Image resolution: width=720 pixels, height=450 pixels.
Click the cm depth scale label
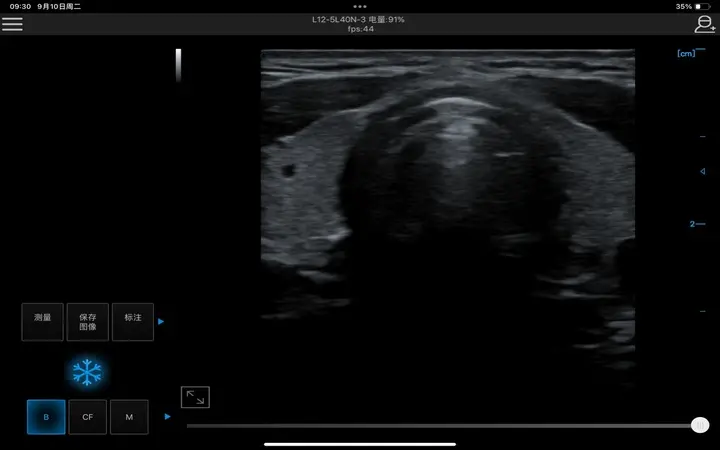[686, 53]
